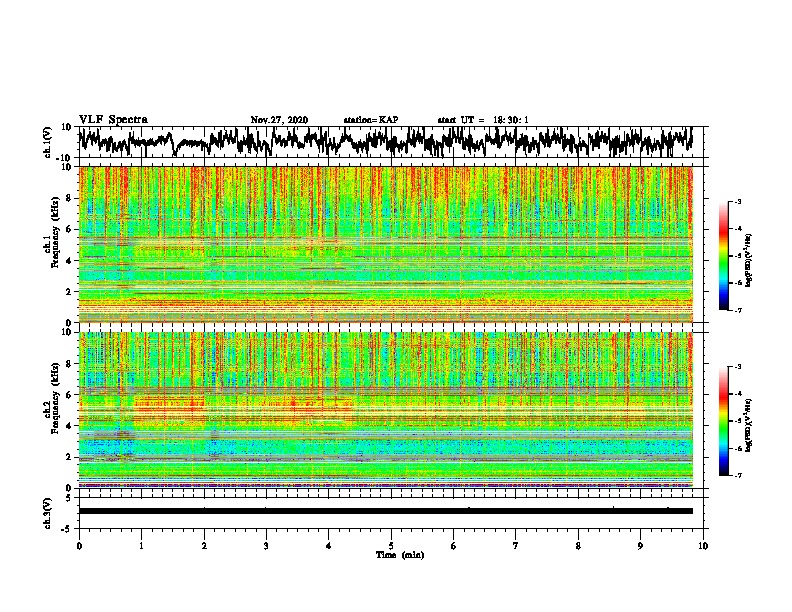Click the ch.1 spectrogram color bar

(x=723, y=256)
